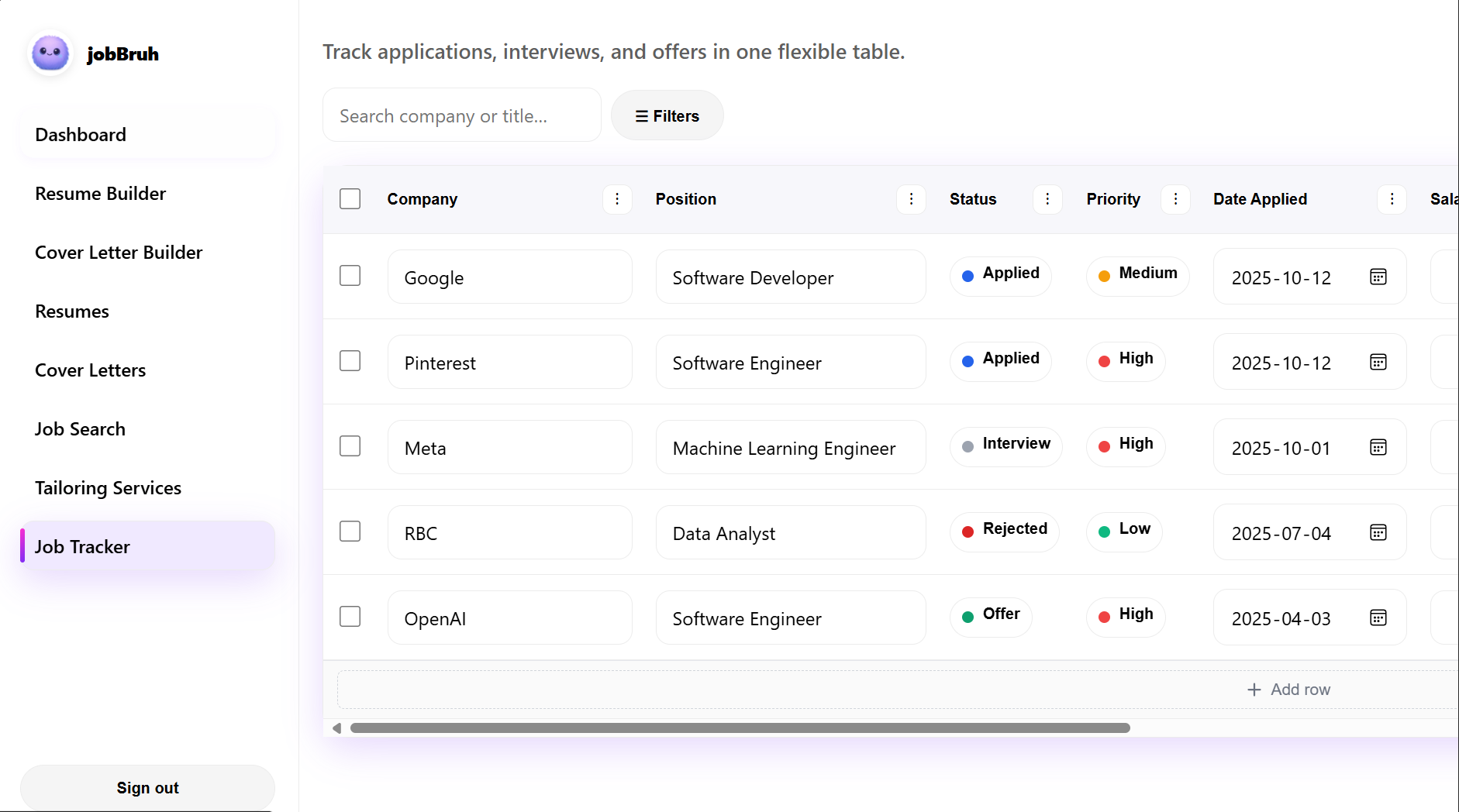
Task: Open the calendar picker on the Google row
Action: pos(1378,277)
